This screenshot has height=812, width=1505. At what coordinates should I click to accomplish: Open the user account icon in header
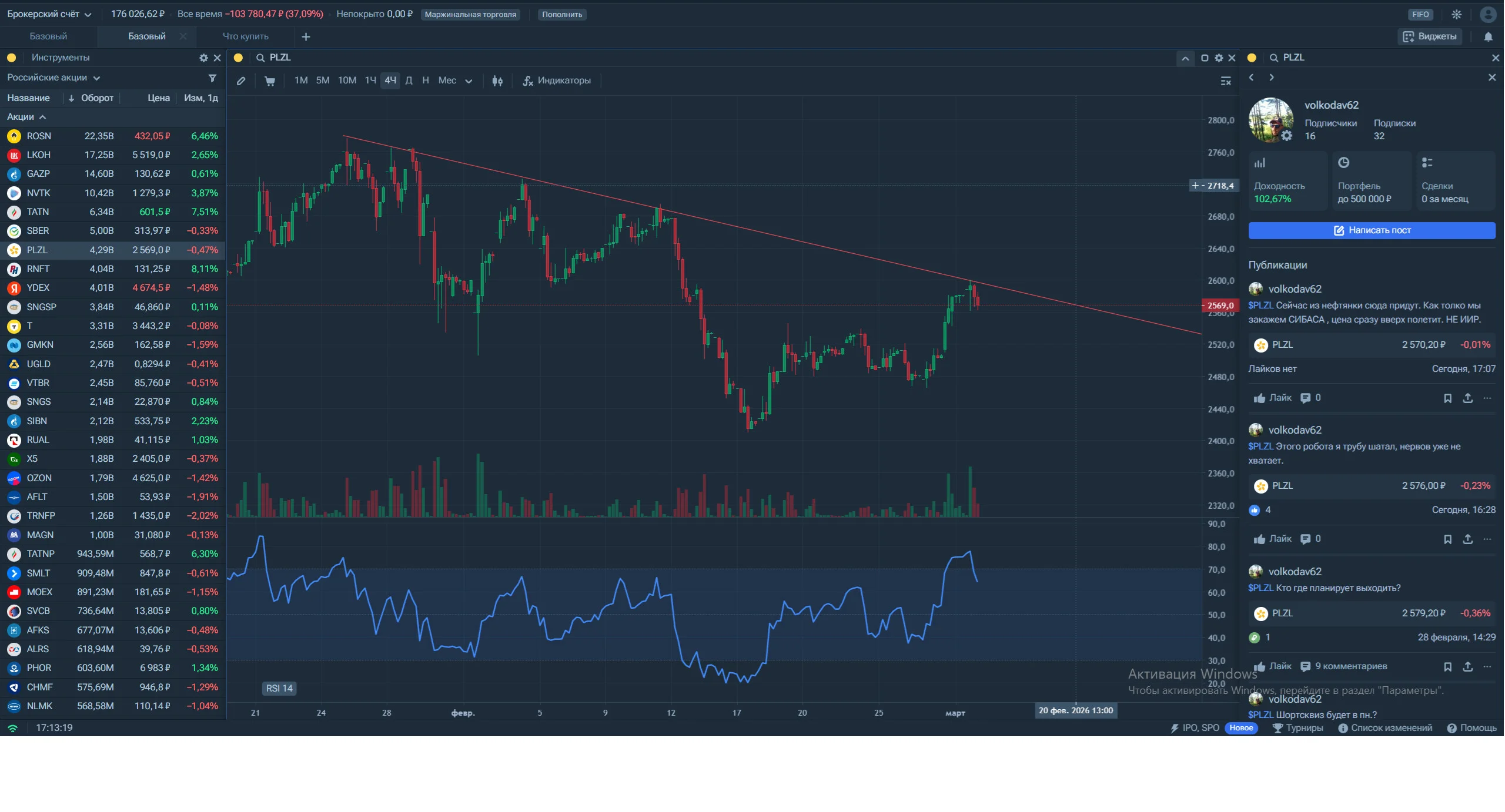click(1488, 14)
